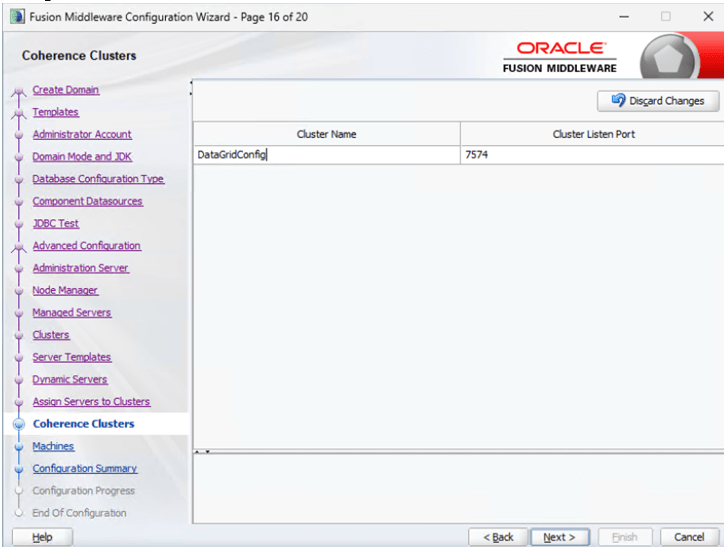Click the Cluster Name column header
The image size is (724, 547).
click(326, 134)
